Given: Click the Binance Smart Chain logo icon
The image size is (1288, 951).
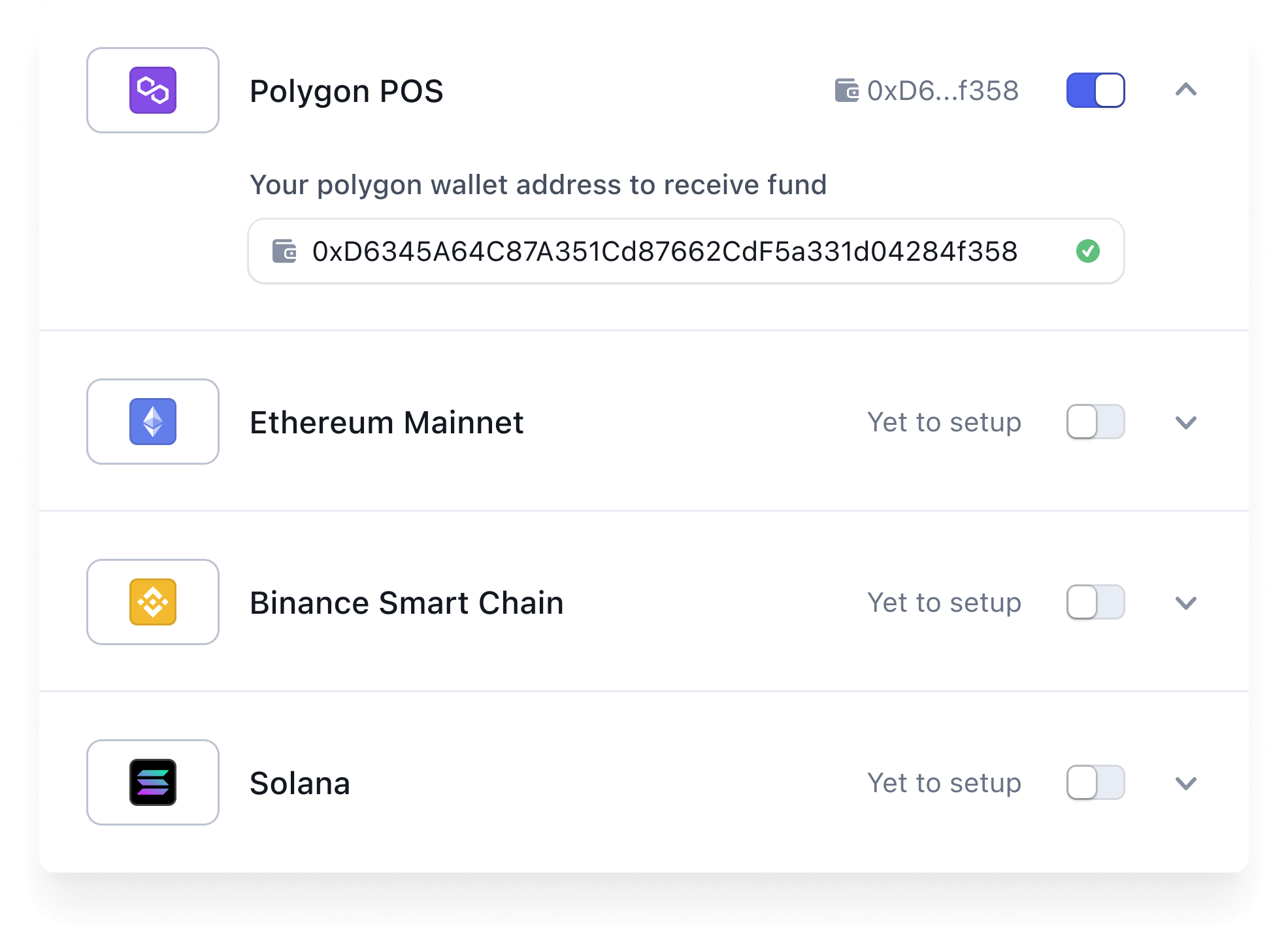Looking at the screenshot, I should coord(152,602).
